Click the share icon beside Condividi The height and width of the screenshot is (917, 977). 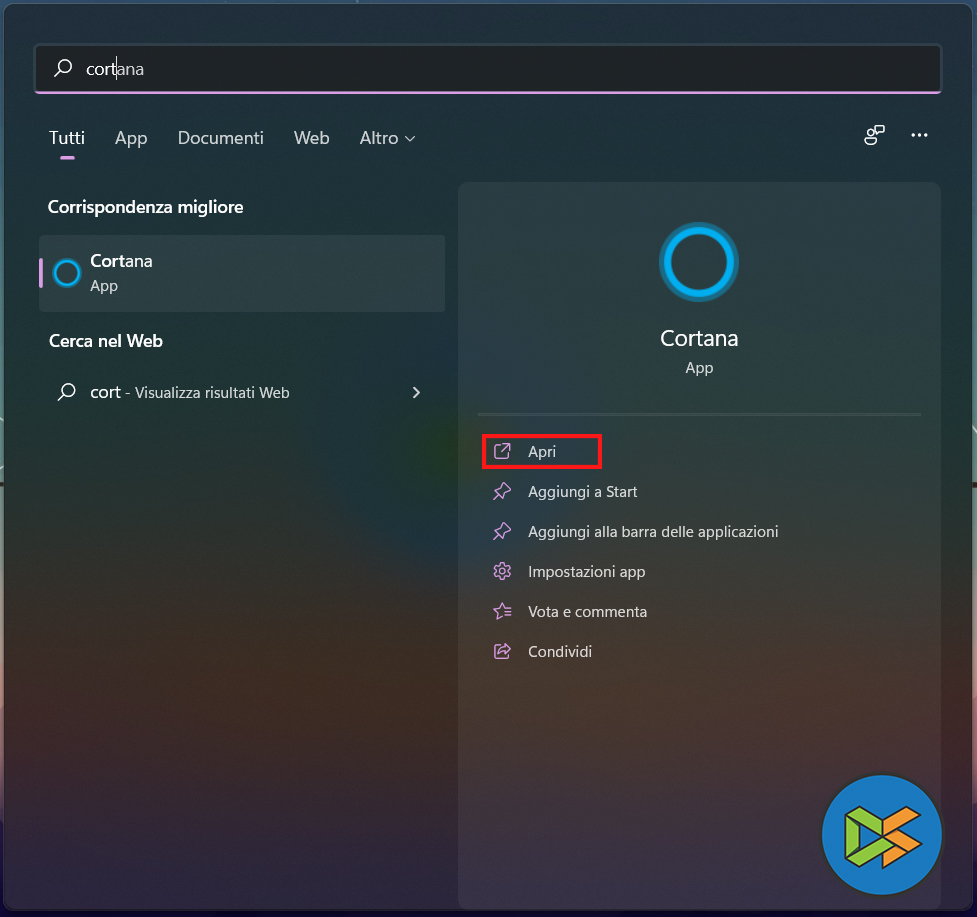coord(502,651)
